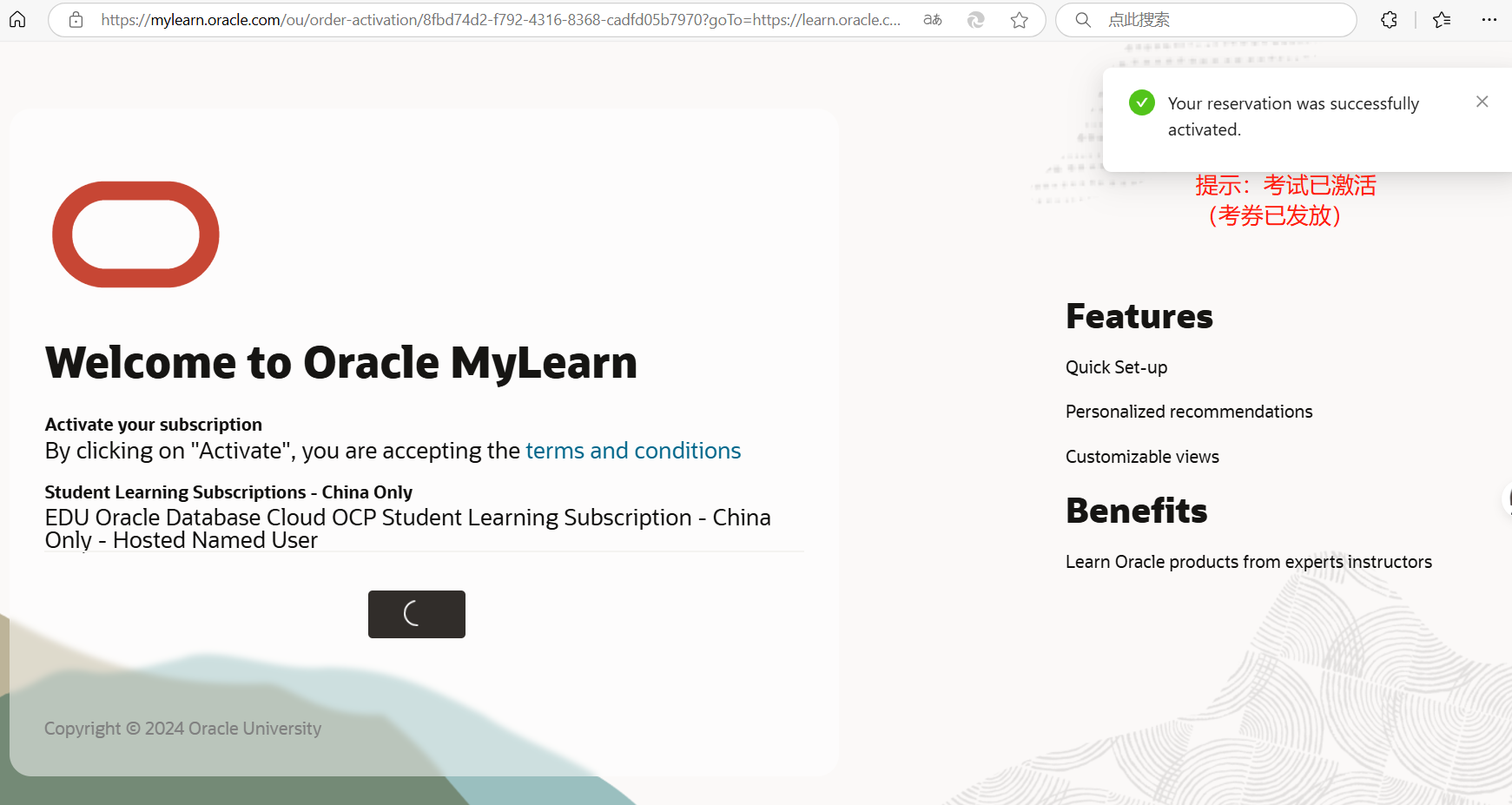Open the terms and conditions link

click(633, 451)
